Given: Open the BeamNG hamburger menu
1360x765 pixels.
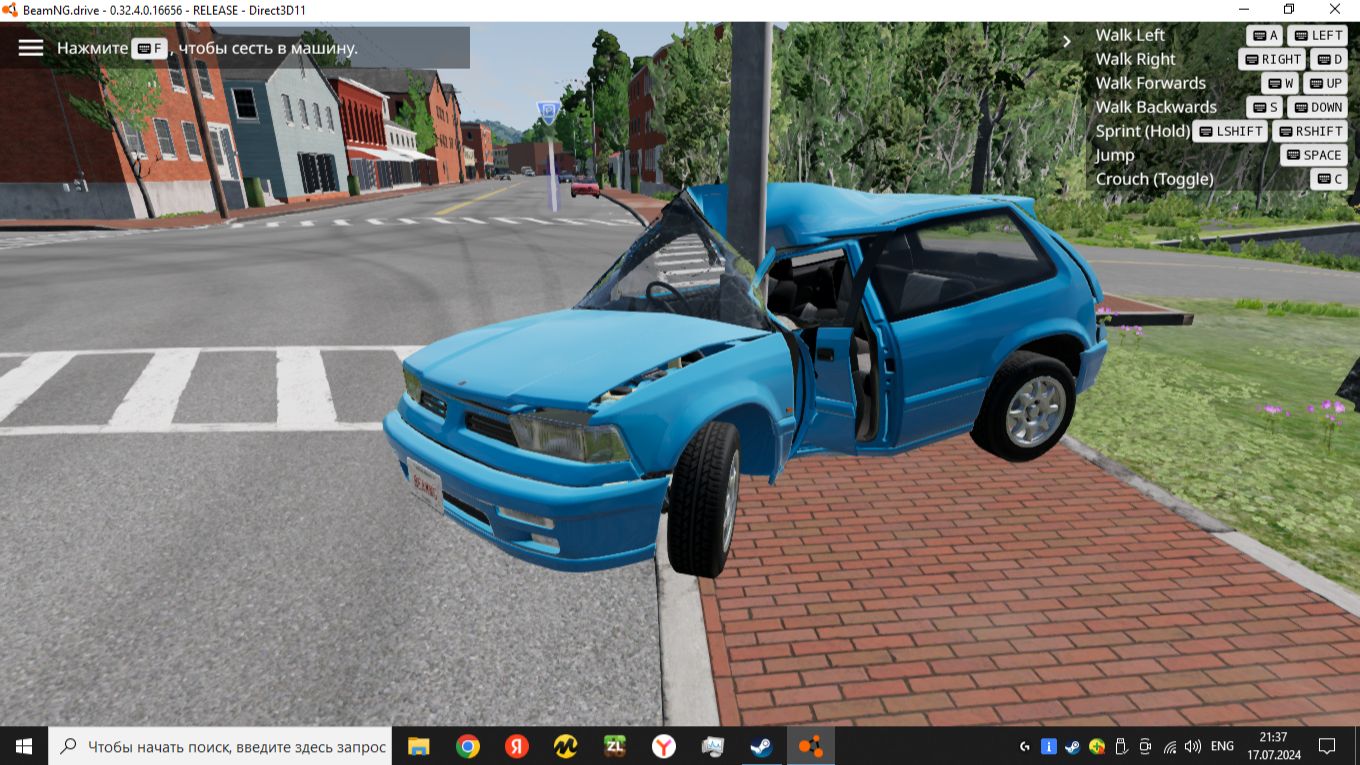Looking at the screenshot, I should tap(31, 47).
